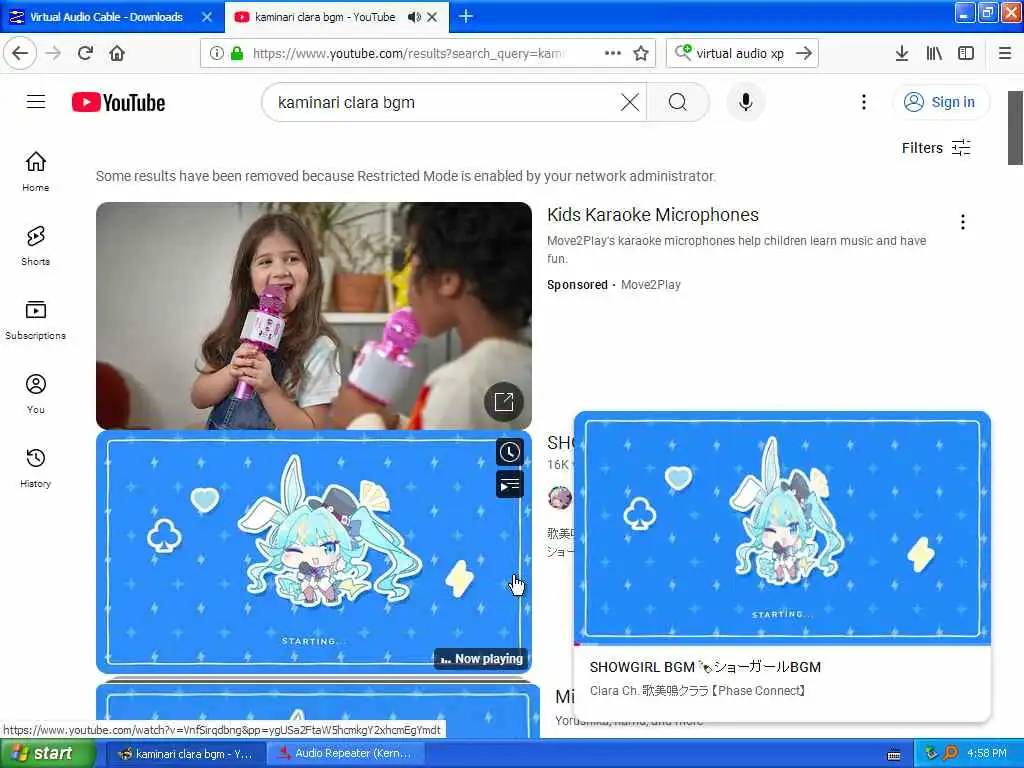Select the kaminari clara bgm YouTube tab
Screen dimensions: 1024x768
point(325,17)
